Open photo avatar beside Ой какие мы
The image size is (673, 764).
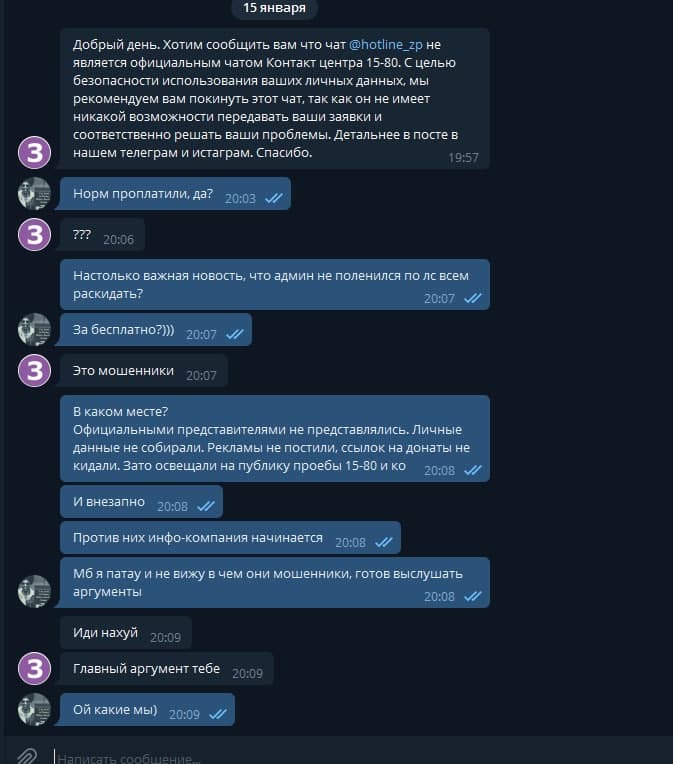coord(35,709)
